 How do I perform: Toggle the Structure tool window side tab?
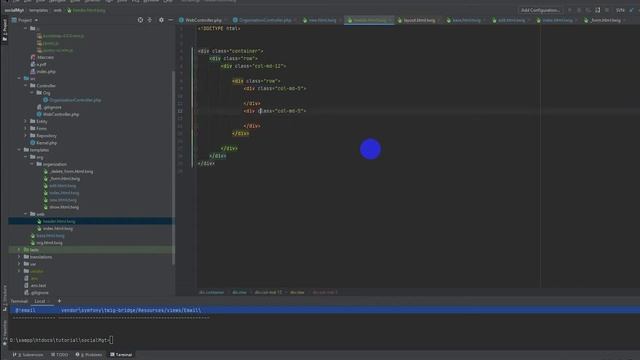pos(4,298)
